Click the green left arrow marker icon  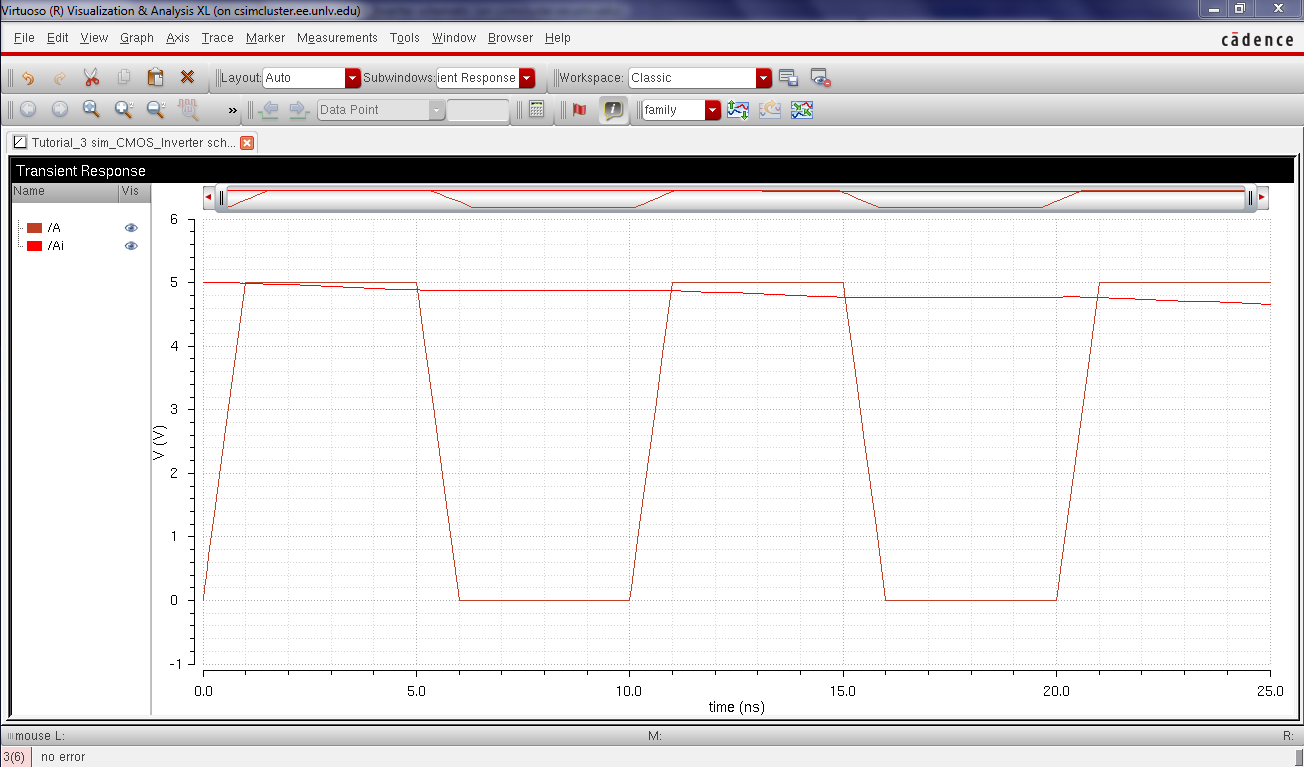[x=268, y=110]
